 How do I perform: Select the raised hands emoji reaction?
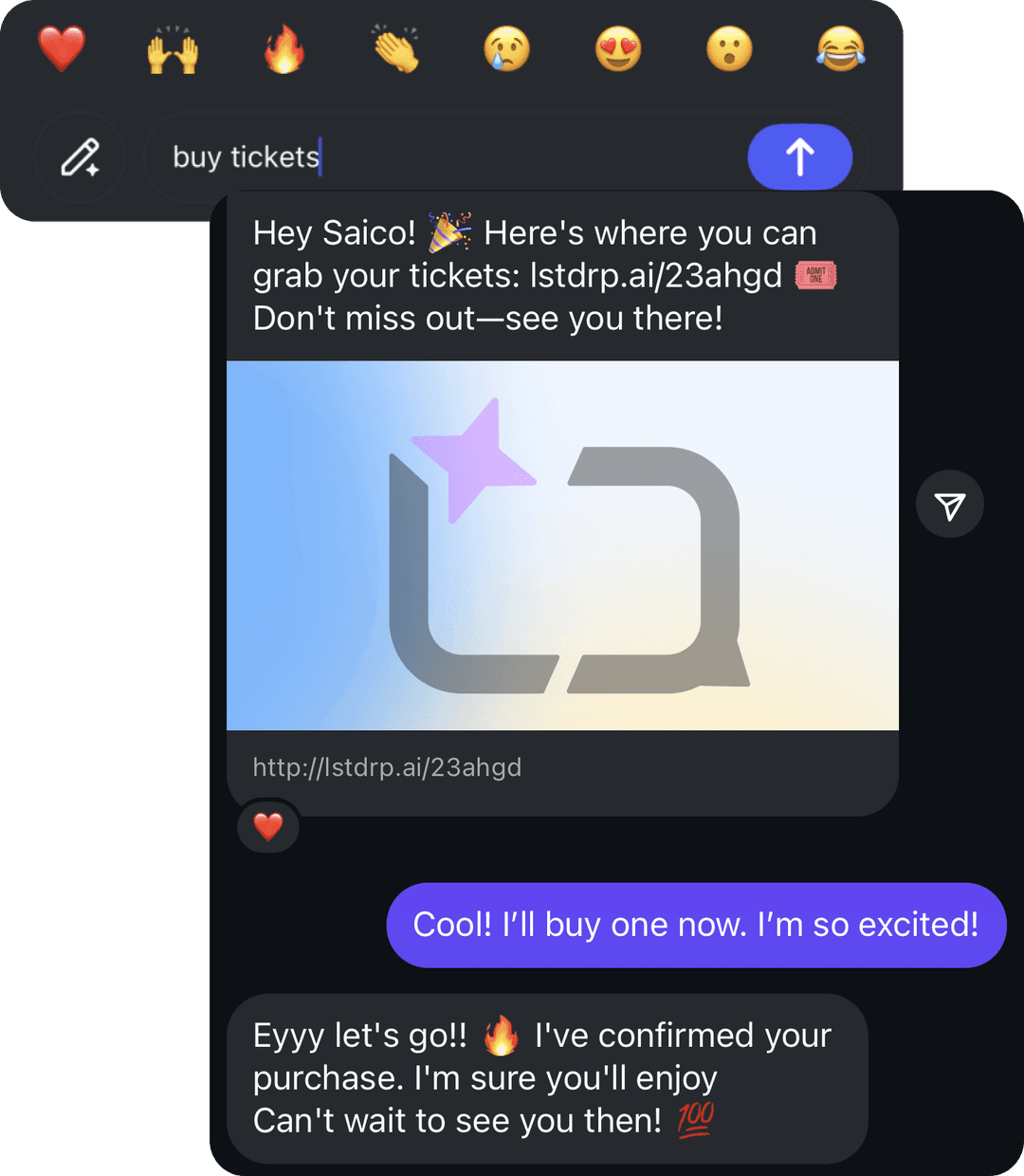[173, 49]
